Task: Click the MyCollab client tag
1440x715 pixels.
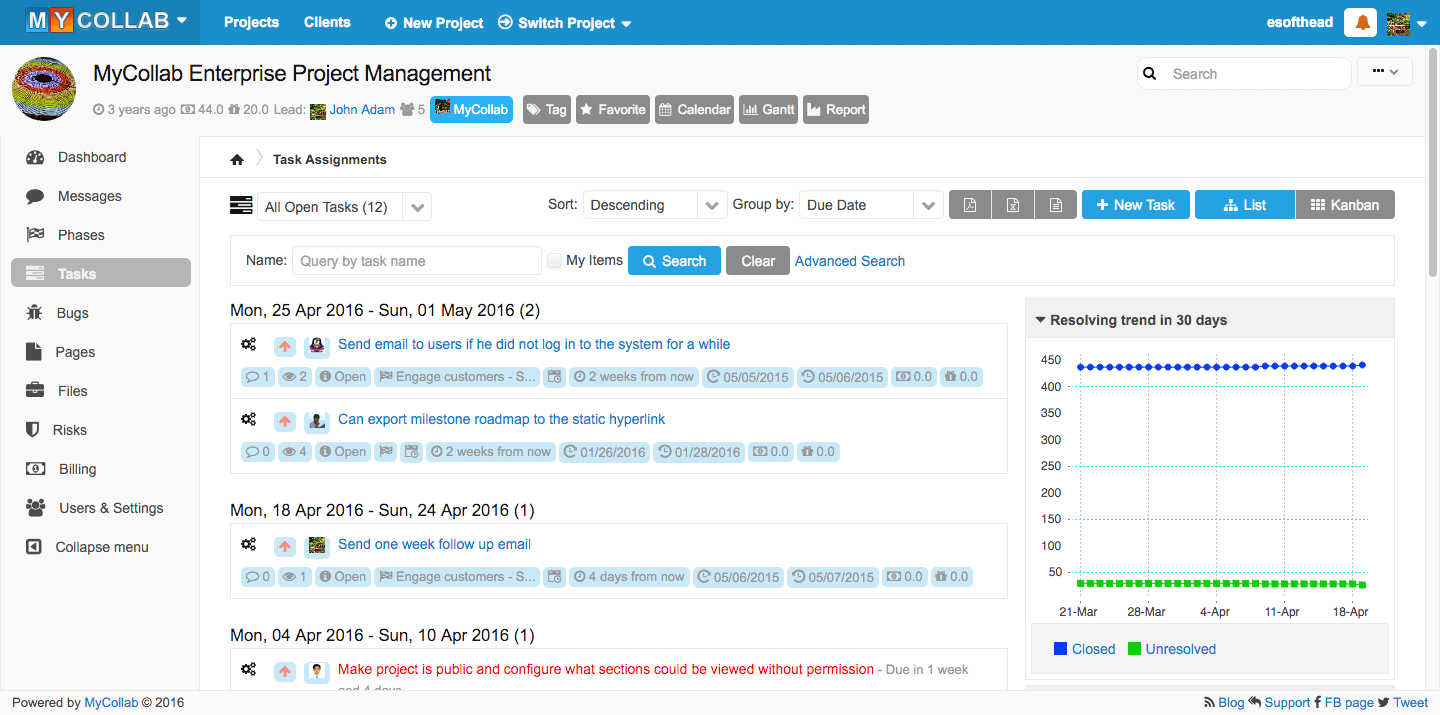Action: click(471, 110)
